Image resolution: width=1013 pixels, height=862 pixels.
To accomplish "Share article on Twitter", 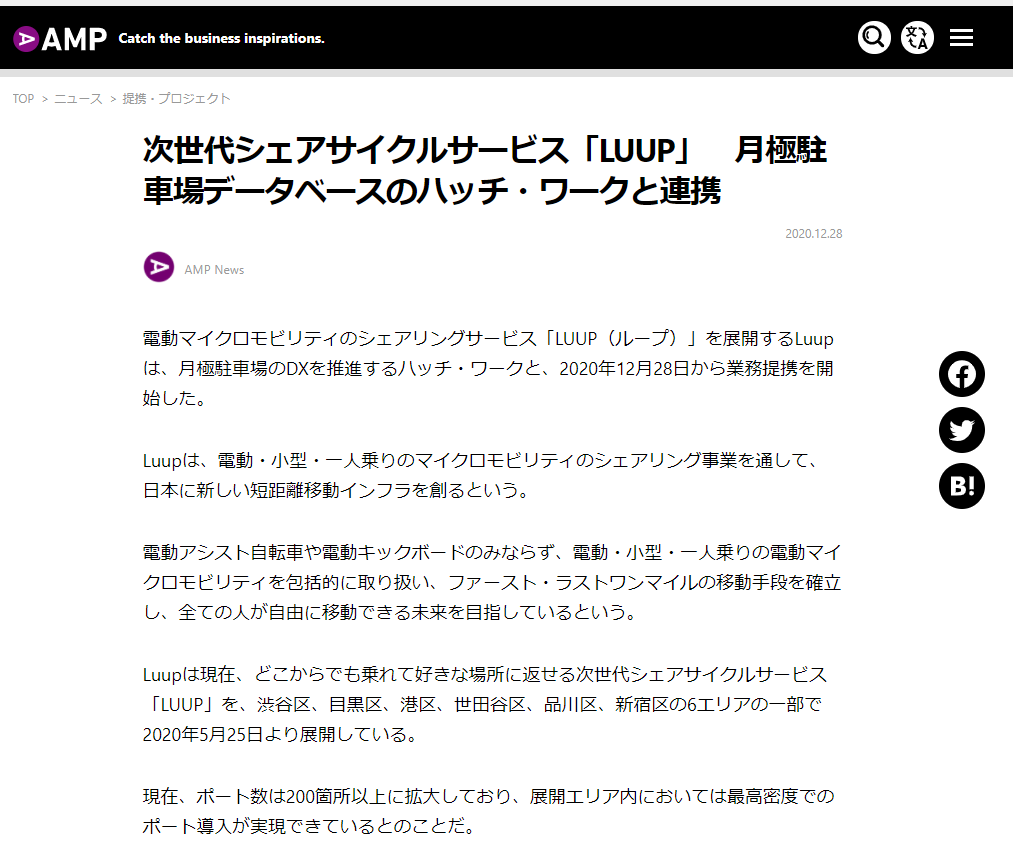I will pos(961,430).
